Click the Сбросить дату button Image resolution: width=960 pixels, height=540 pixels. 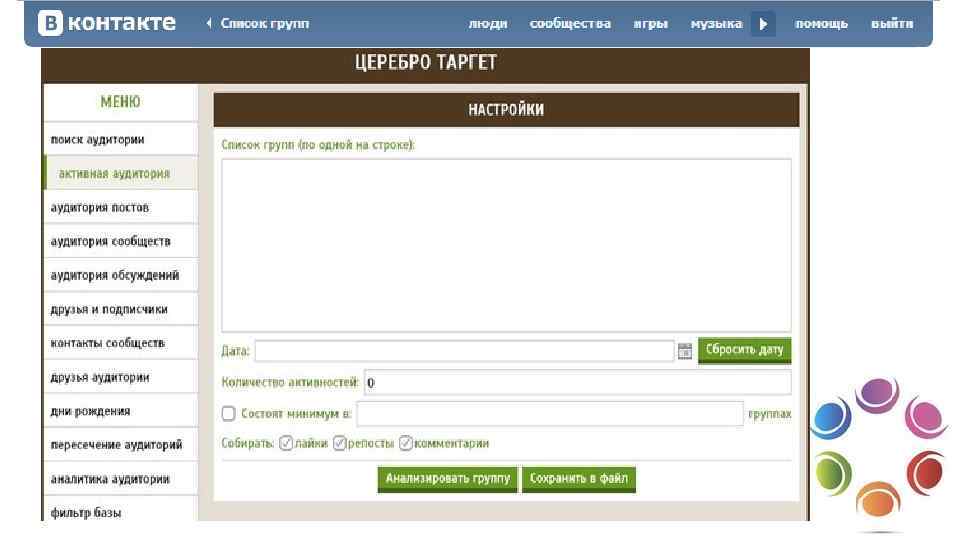pos(744,350)
